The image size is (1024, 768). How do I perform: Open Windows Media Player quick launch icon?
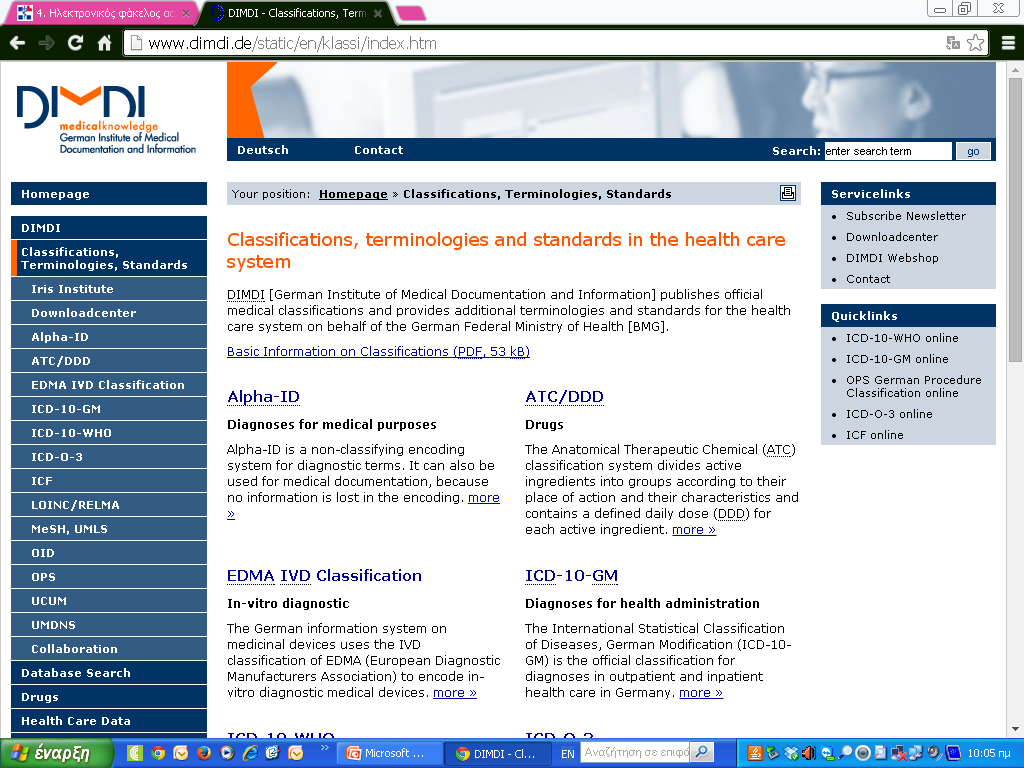pyautogui.click(x=227, y=753)
